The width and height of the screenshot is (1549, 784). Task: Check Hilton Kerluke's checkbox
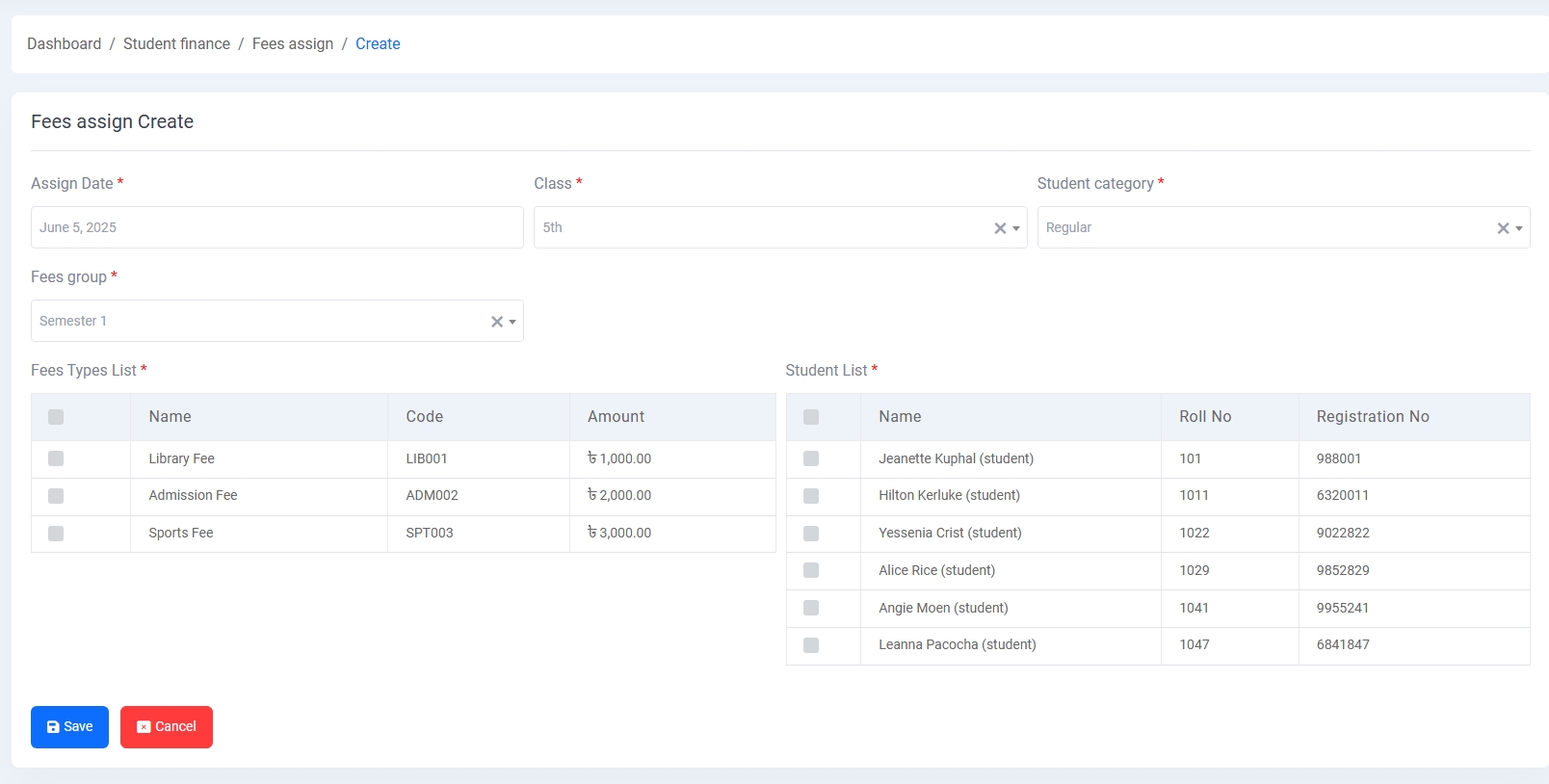tap(811, 496)
